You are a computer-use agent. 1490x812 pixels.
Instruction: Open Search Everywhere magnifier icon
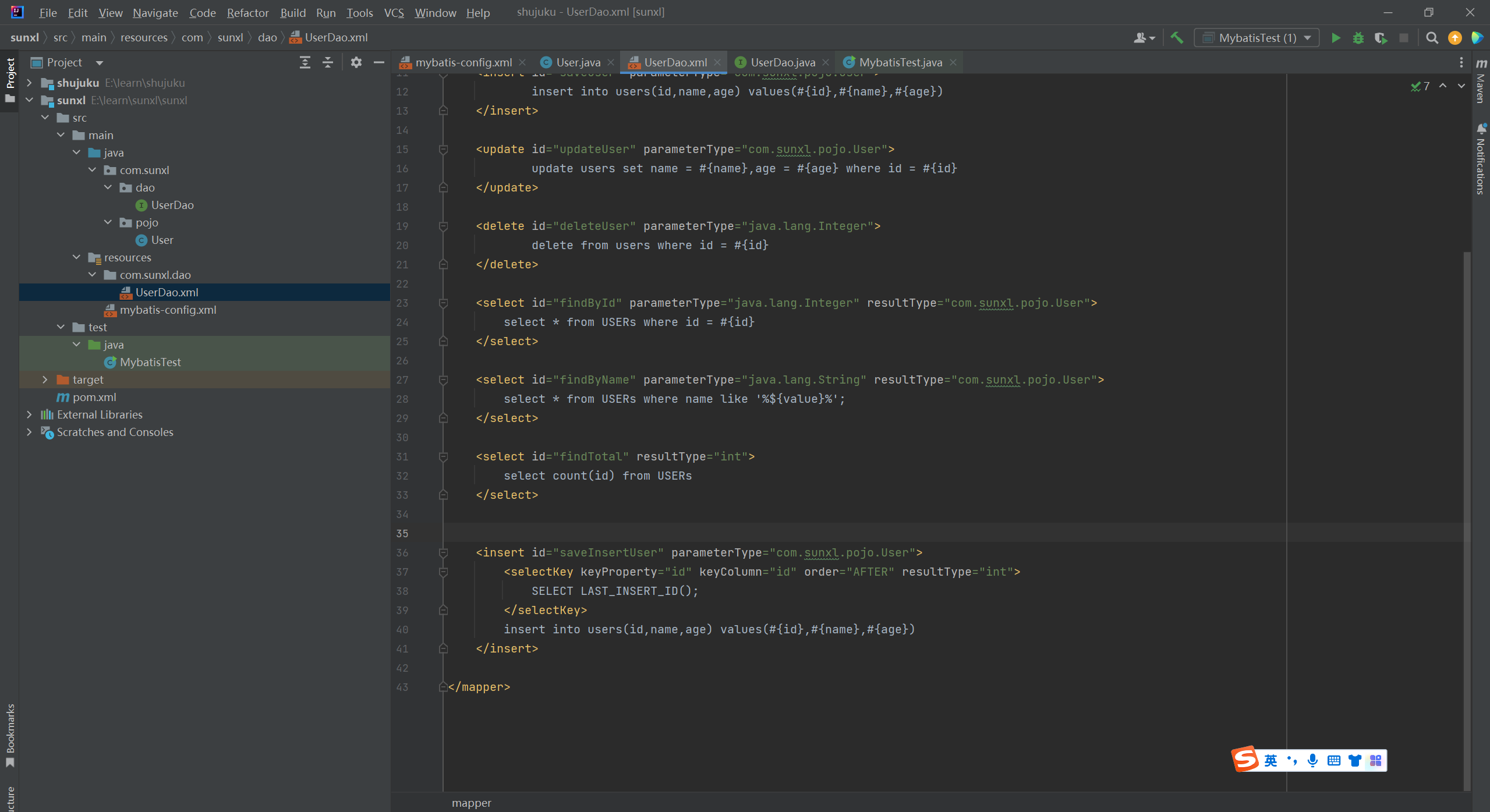(1432, 38)
